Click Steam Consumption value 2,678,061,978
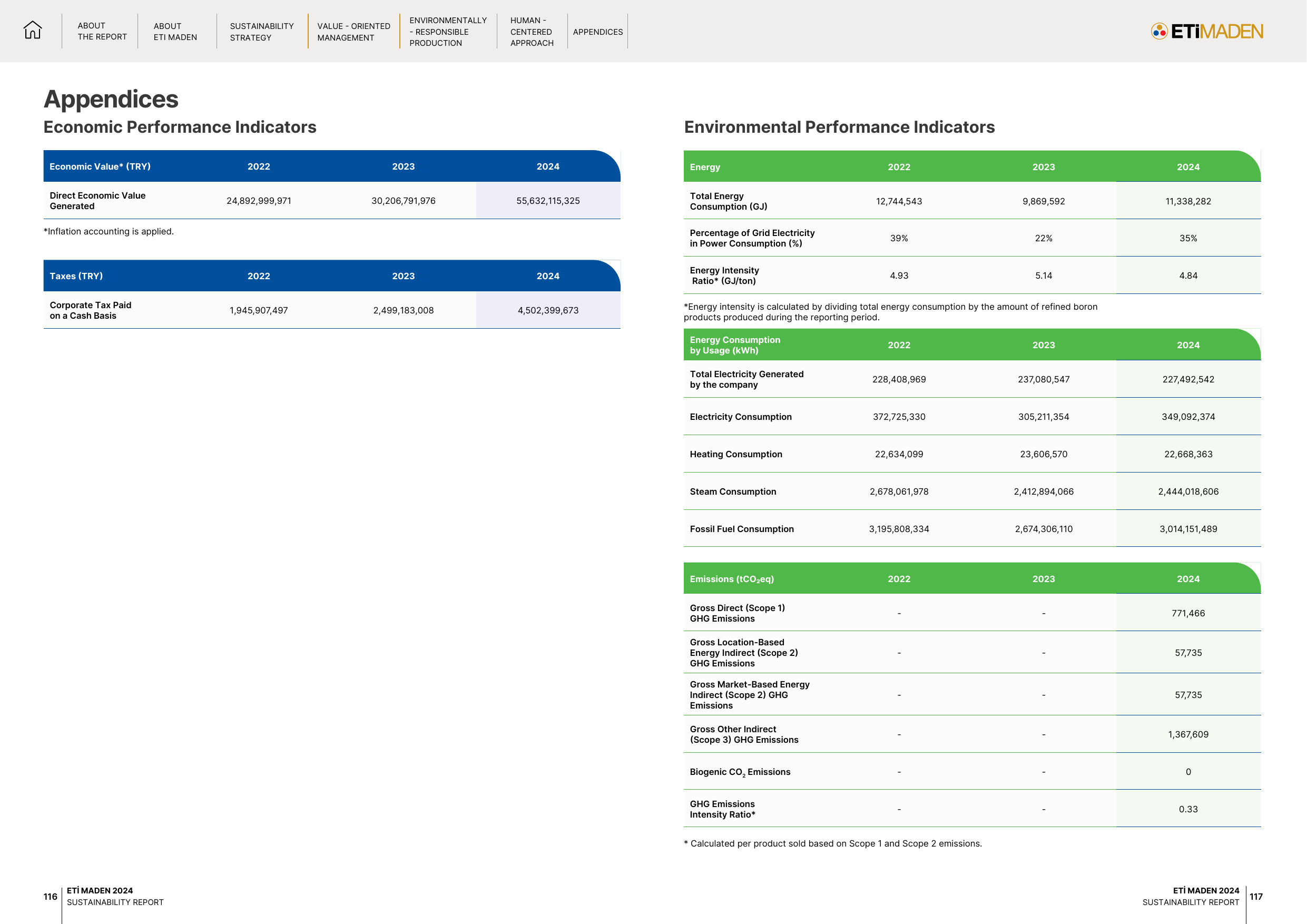Image resolution: width=1307 pixels, height=924 pixels. (x=899, y=492)
